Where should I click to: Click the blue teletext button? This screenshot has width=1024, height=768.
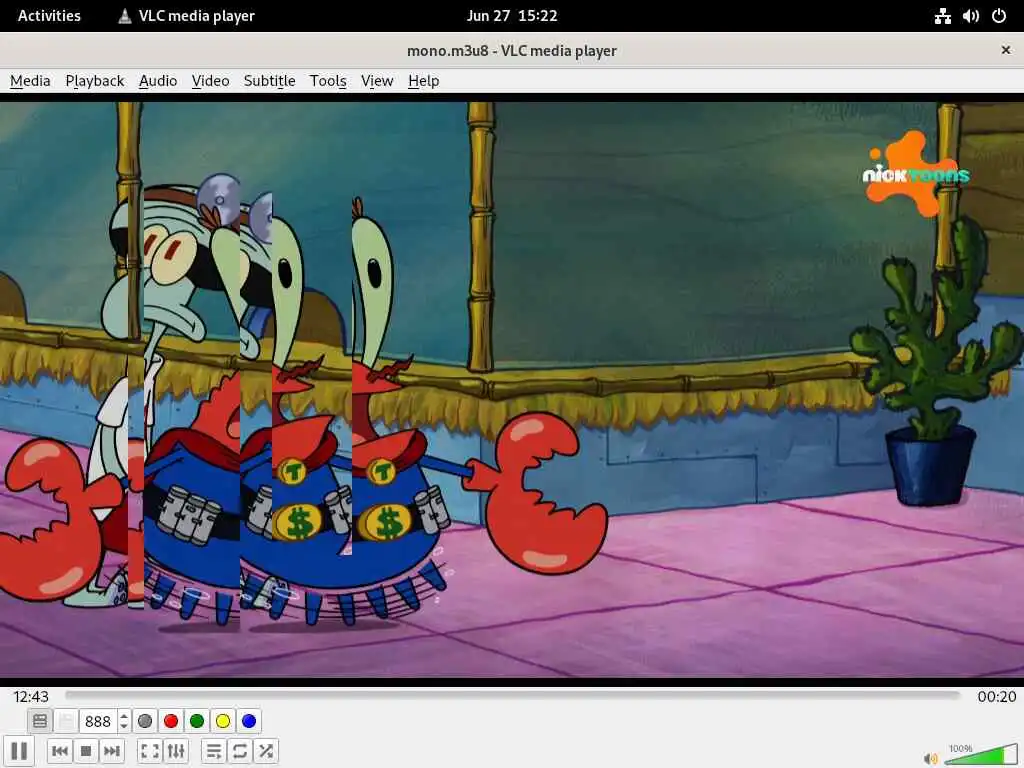249,721
